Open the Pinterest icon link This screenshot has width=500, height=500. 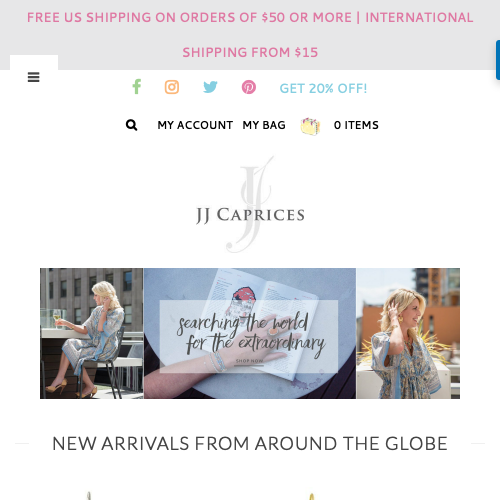click(x=249, y=87)
